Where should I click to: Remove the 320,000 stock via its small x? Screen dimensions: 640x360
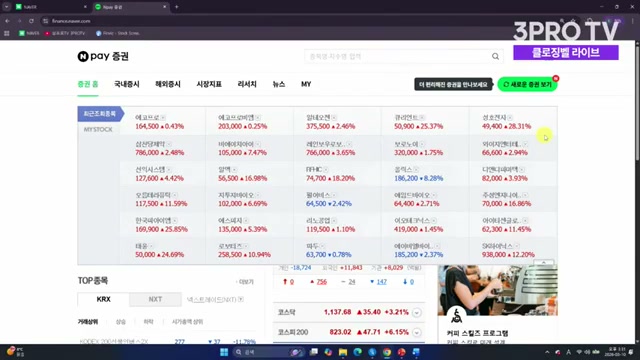pos(422,144)
